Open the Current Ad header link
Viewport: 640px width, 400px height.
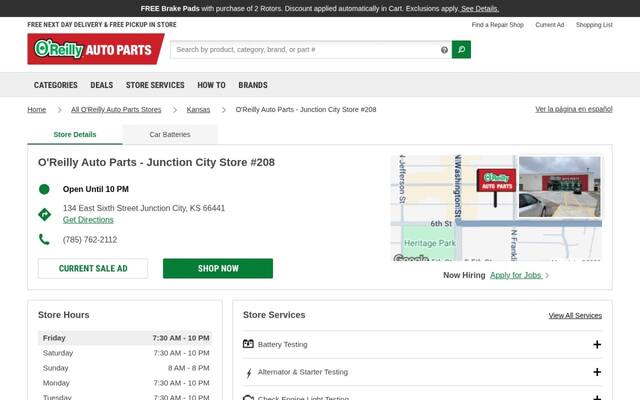(550, 24)
